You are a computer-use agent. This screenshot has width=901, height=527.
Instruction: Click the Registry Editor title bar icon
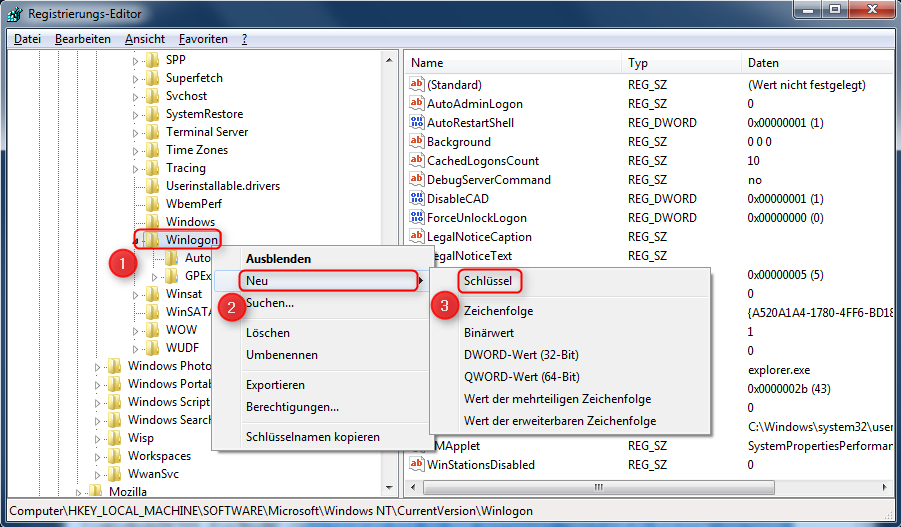pyautogui.click(x=15, y=14)
